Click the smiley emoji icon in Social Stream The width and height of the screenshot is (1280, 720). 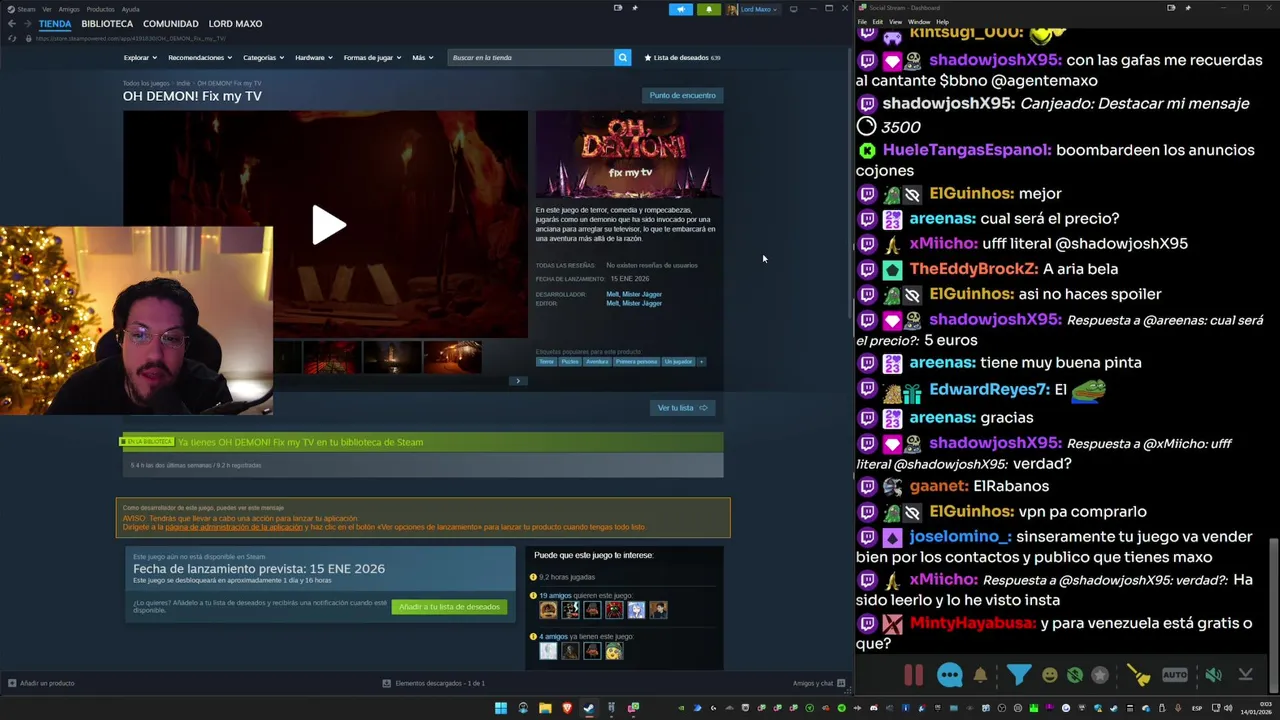(x=1049, y=675)
